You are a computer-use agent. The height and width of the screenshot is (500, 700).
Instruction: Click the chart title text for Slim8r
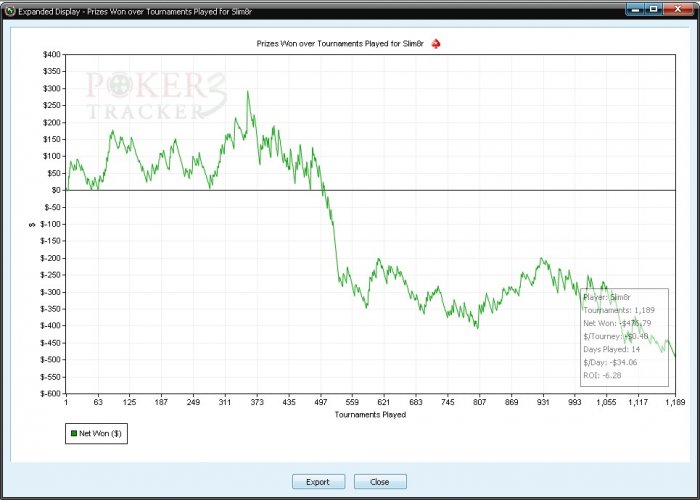pos(340,44)
